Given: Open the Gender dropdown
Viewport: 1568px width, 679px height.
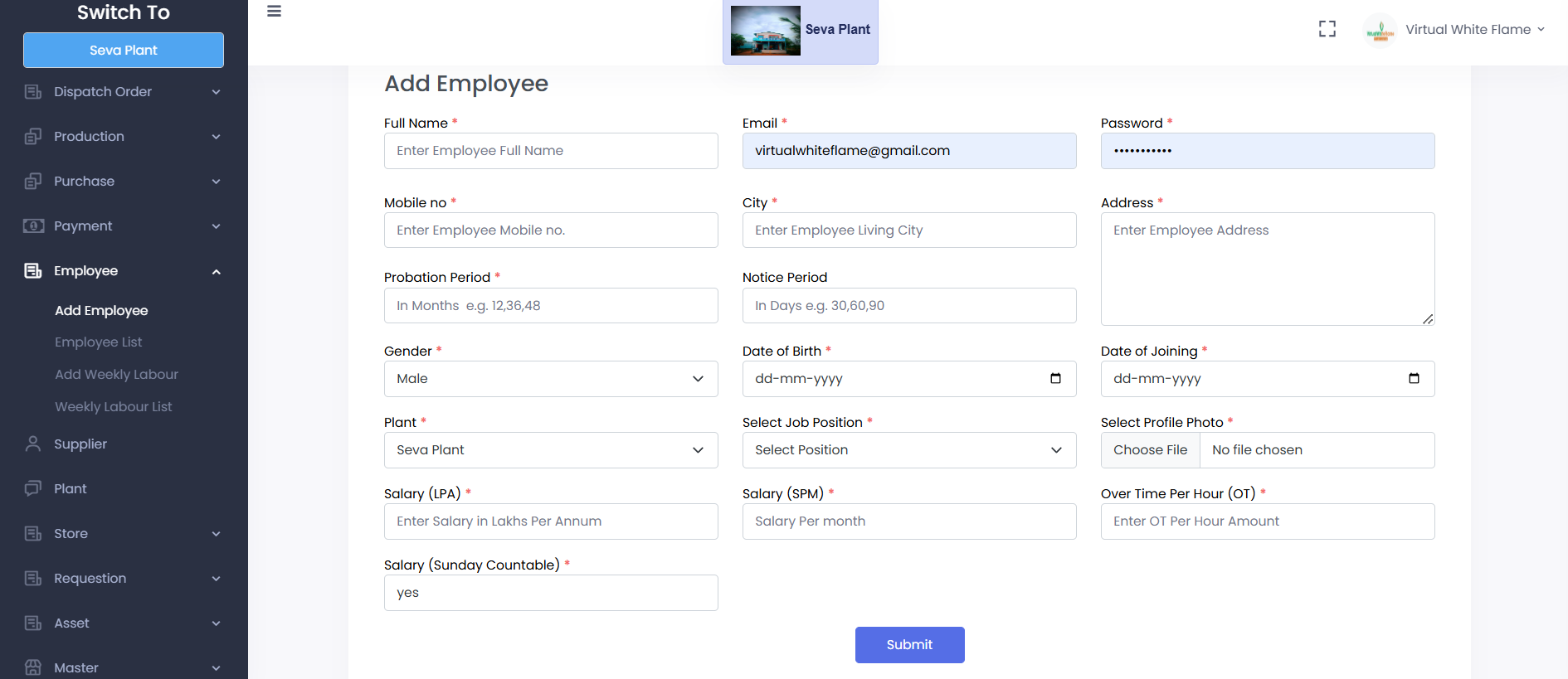Looking at the screenshot, I should (551, 379).
